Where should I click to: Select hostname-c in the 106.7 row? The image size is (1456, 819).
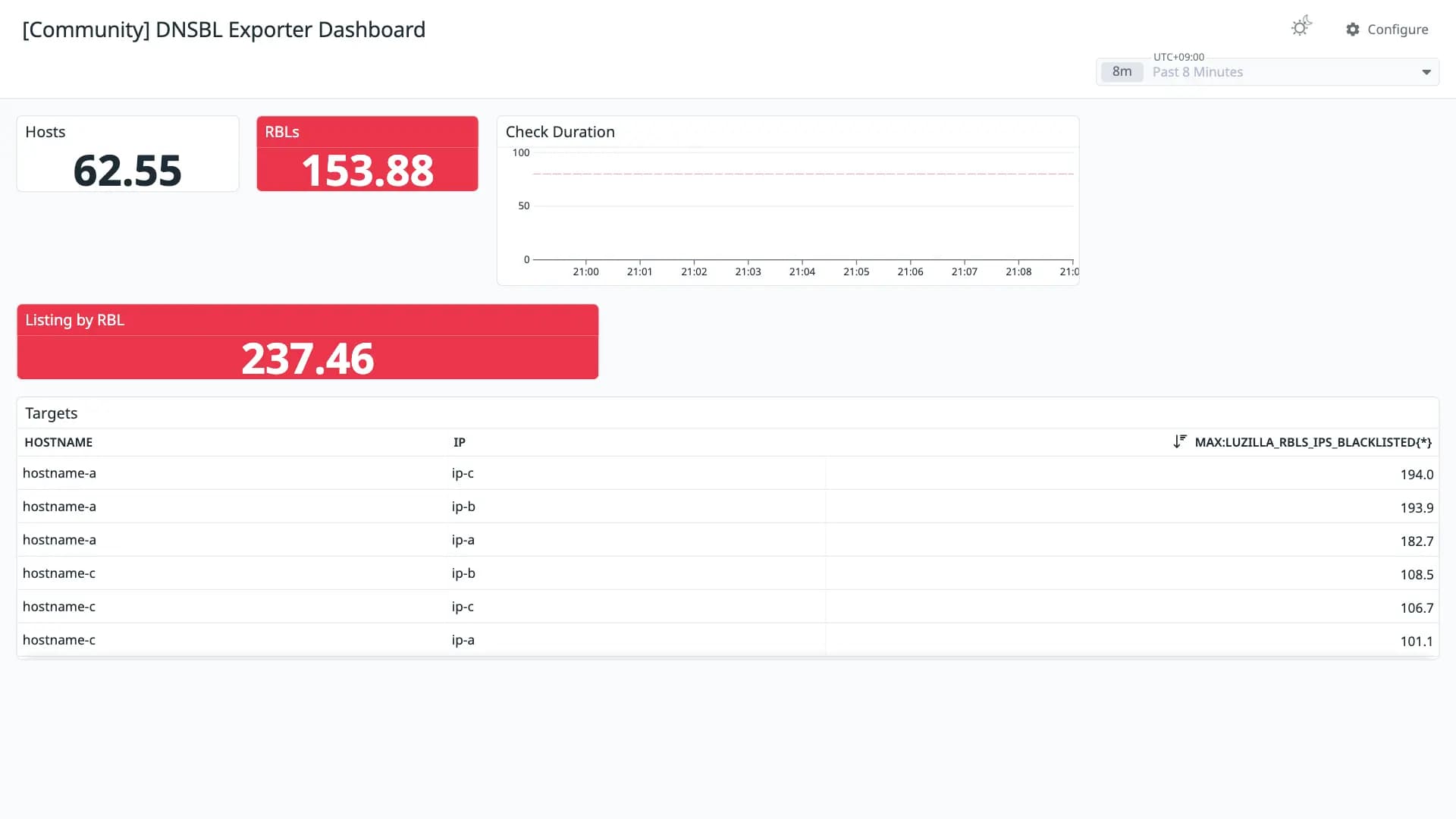coord(59,607)
